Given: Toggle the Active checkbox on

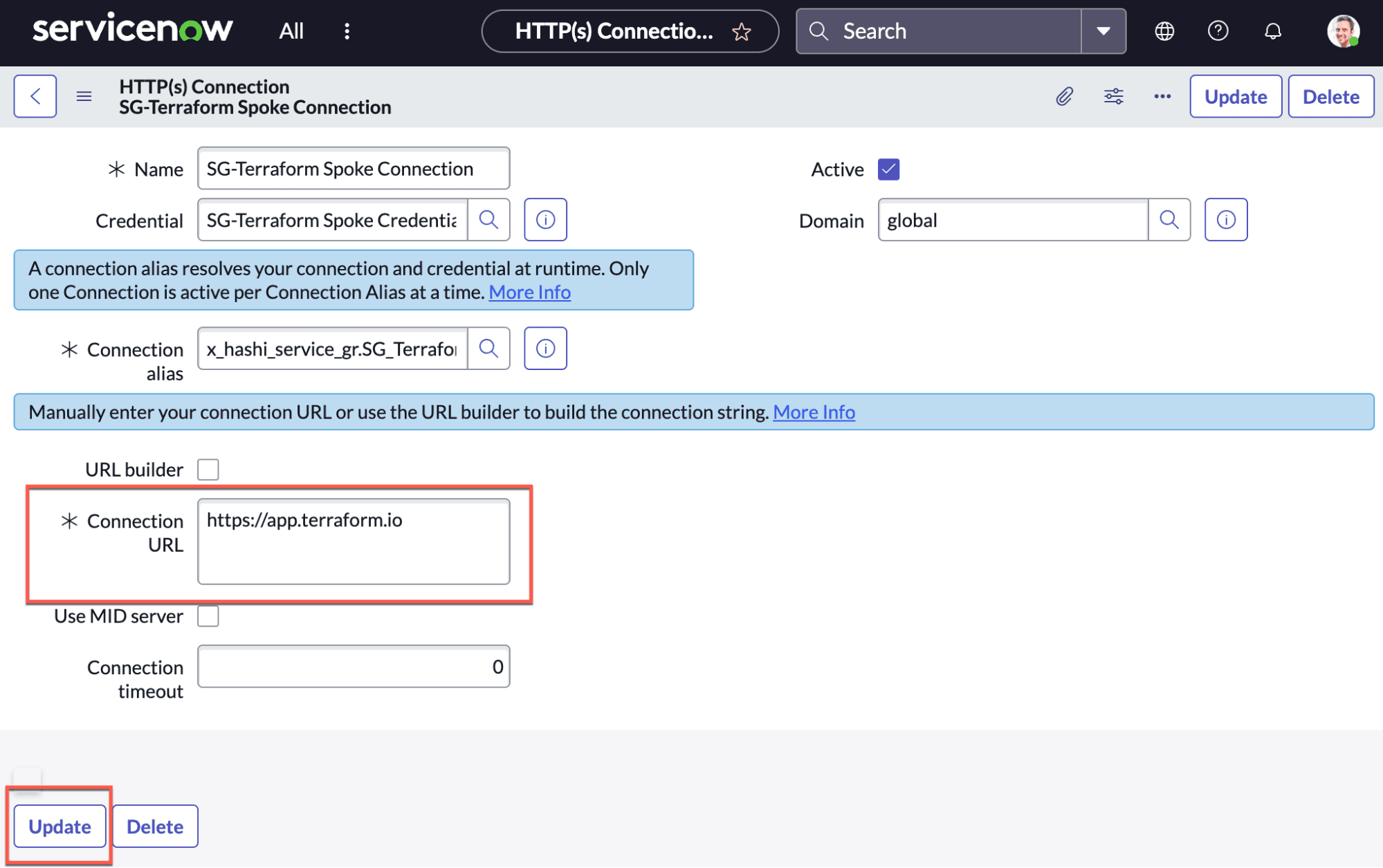Looking at the screenshot, I should pos(888,169).
